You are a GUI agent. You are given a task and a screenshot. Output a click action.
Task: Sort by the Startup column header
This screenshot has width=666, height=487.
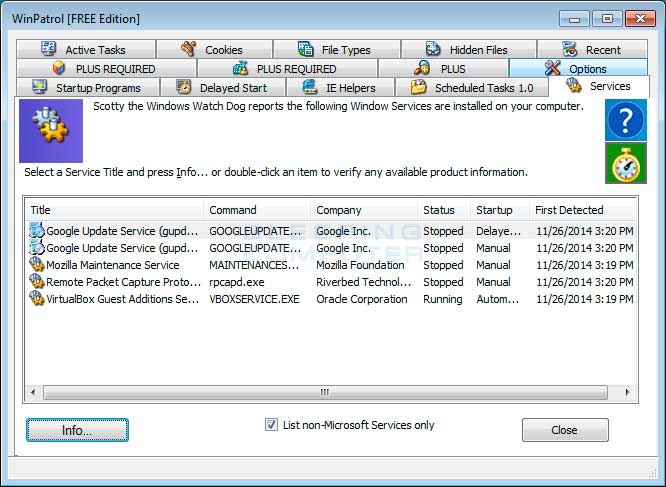500,210
